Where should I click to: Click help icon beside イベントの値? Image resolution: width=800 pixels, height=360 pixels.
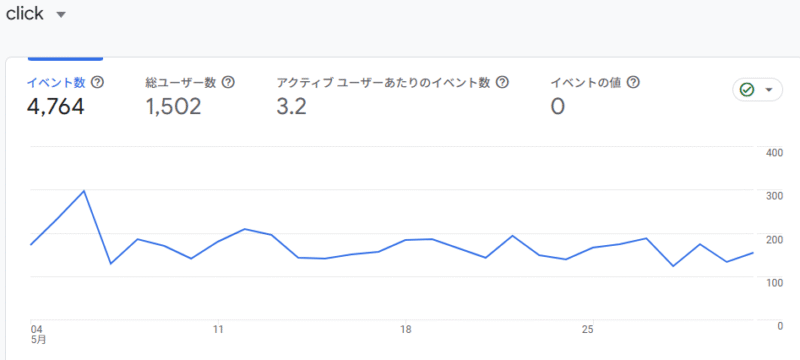tap(634, 82)
